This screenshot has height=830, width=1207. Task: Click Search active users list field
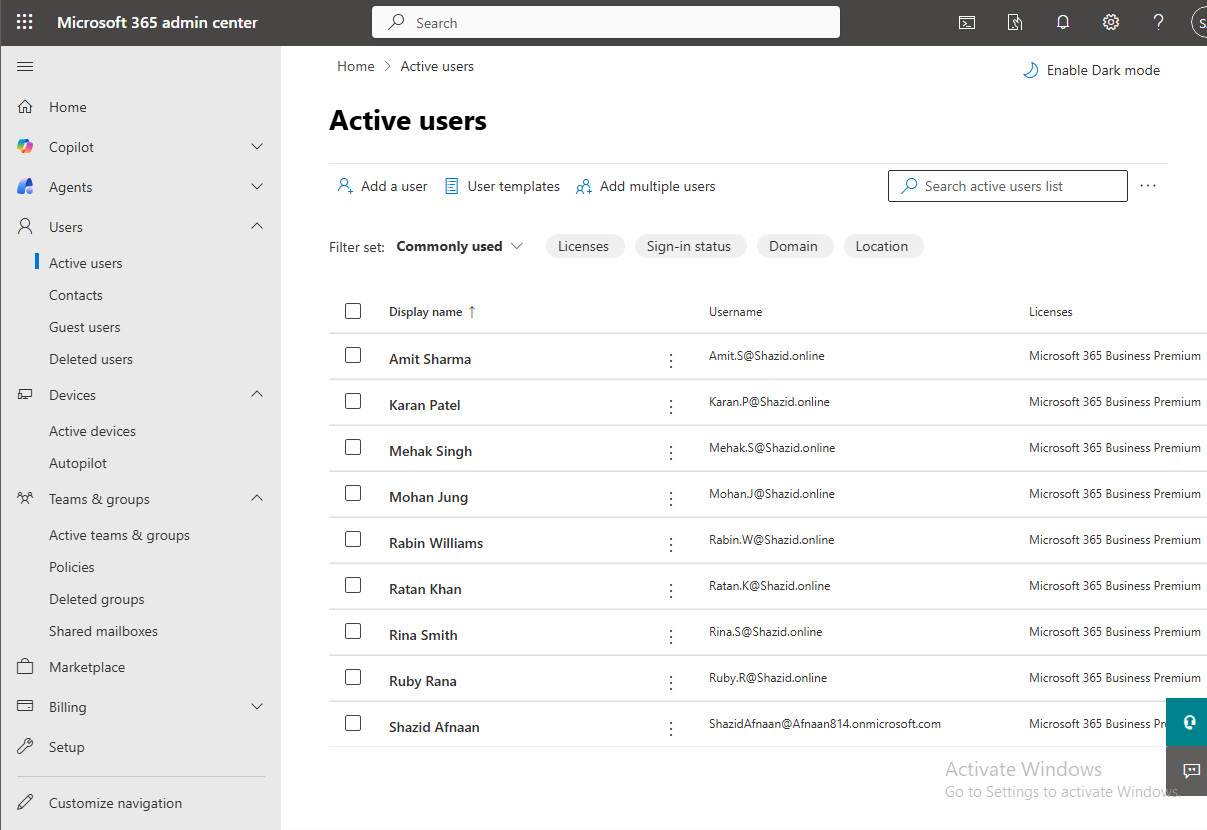coord(1008,186)
